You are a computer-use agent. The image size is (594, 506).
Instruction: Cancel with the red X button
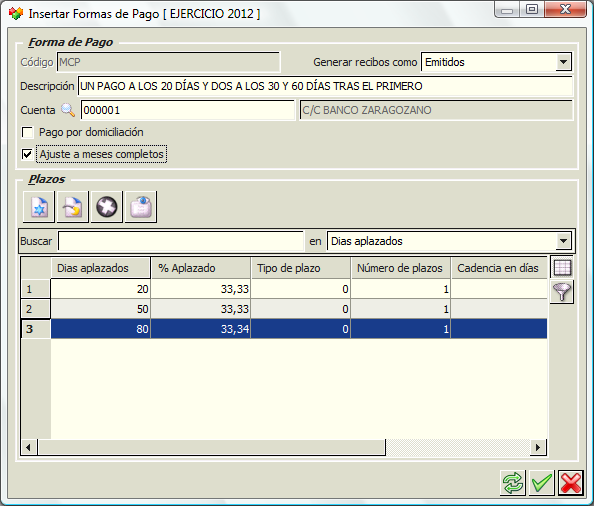[x=571, y=483]
